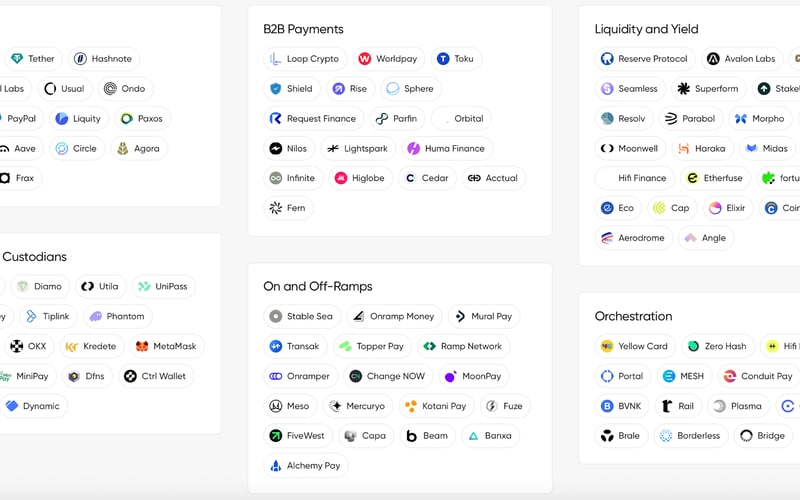Click the Morpho butterfly logo icon
This screenshot has width=800, height=500.
point(741,118)
